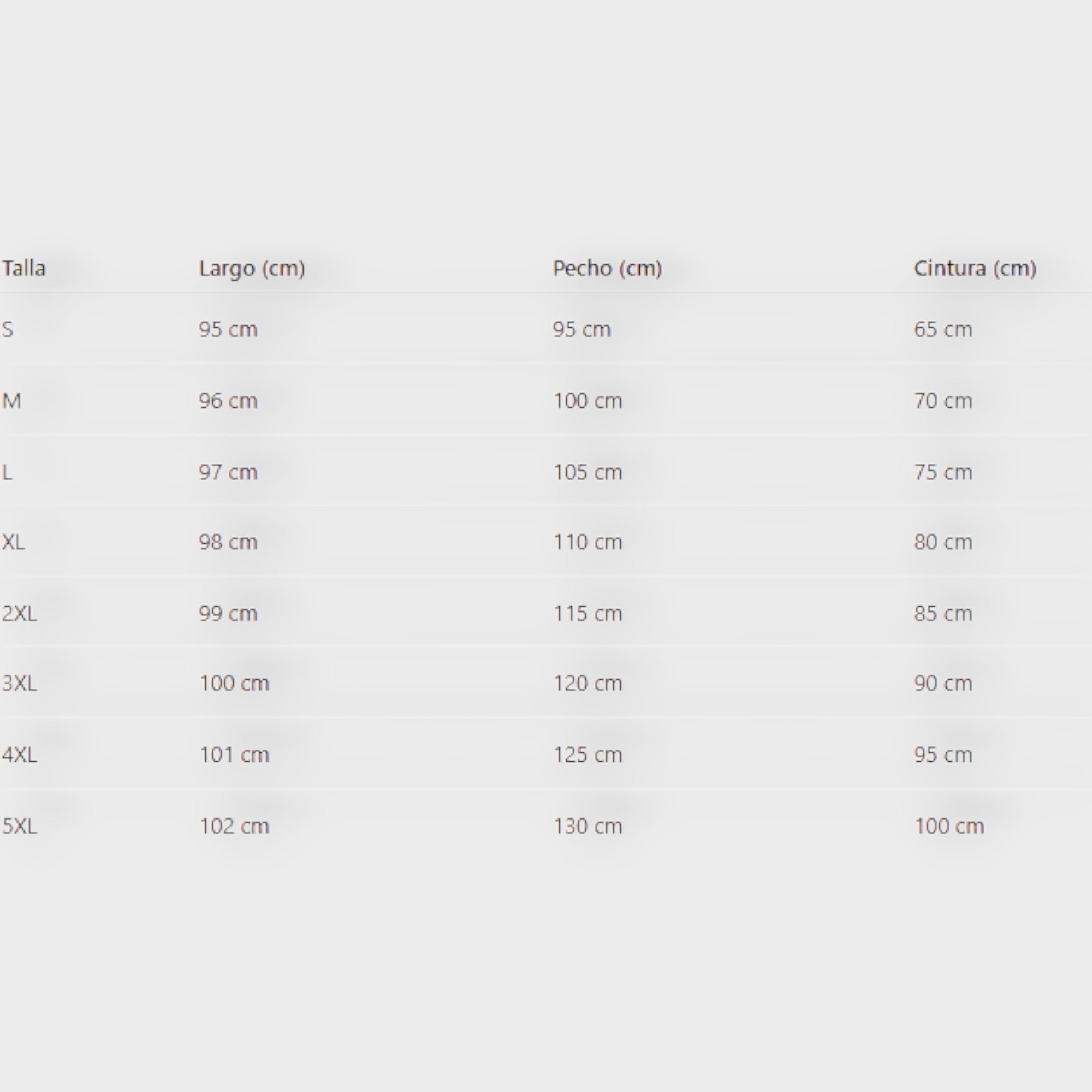1092x1092 pixels.
Task: Select the 4XL size row label
Action: click(x=19, y=755)
